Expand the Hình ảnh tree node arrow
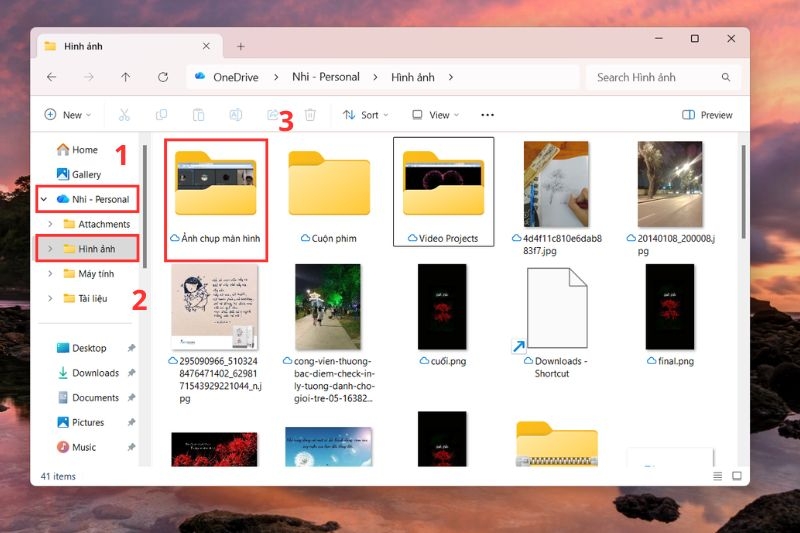800x533 pixels. click(x=50, y=248)
